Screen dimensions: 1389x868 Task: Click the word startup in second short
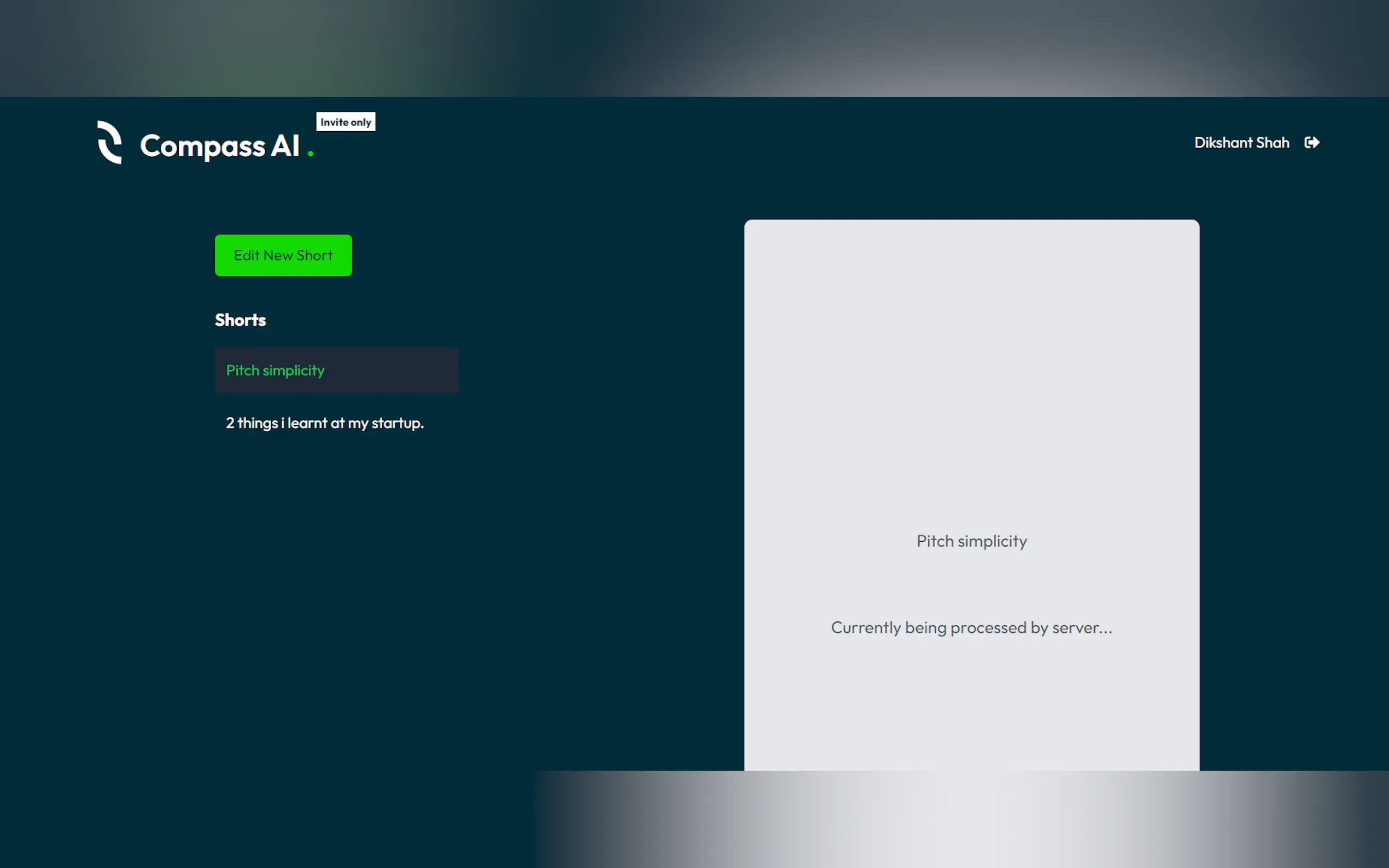pos(396,423)
